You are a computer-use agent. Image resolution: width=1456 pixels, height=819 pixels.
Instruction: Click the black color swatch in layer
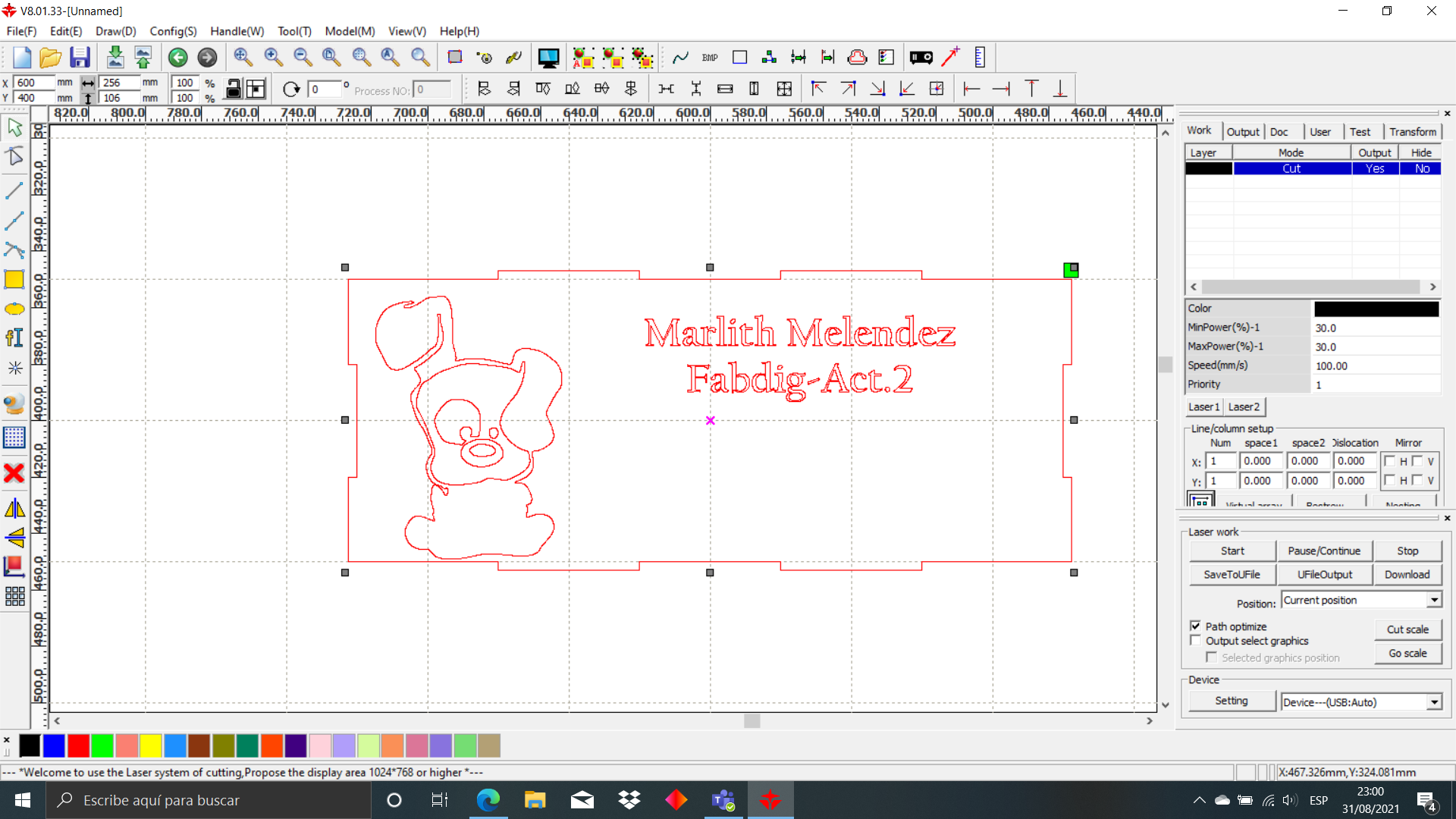pos(1207,167)
